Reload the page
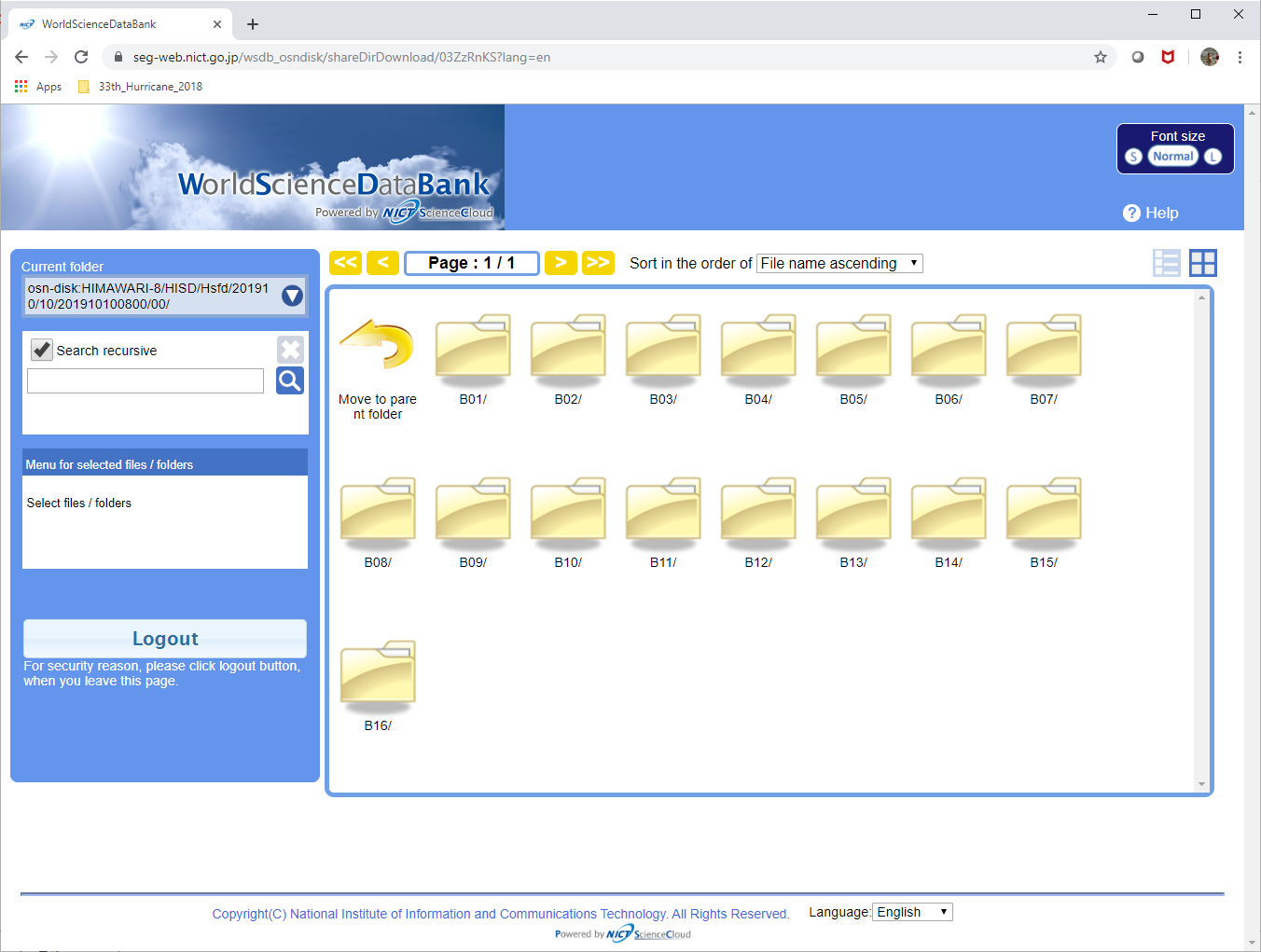The width and height of the screenshot is (1261, 952). point(81,57)
